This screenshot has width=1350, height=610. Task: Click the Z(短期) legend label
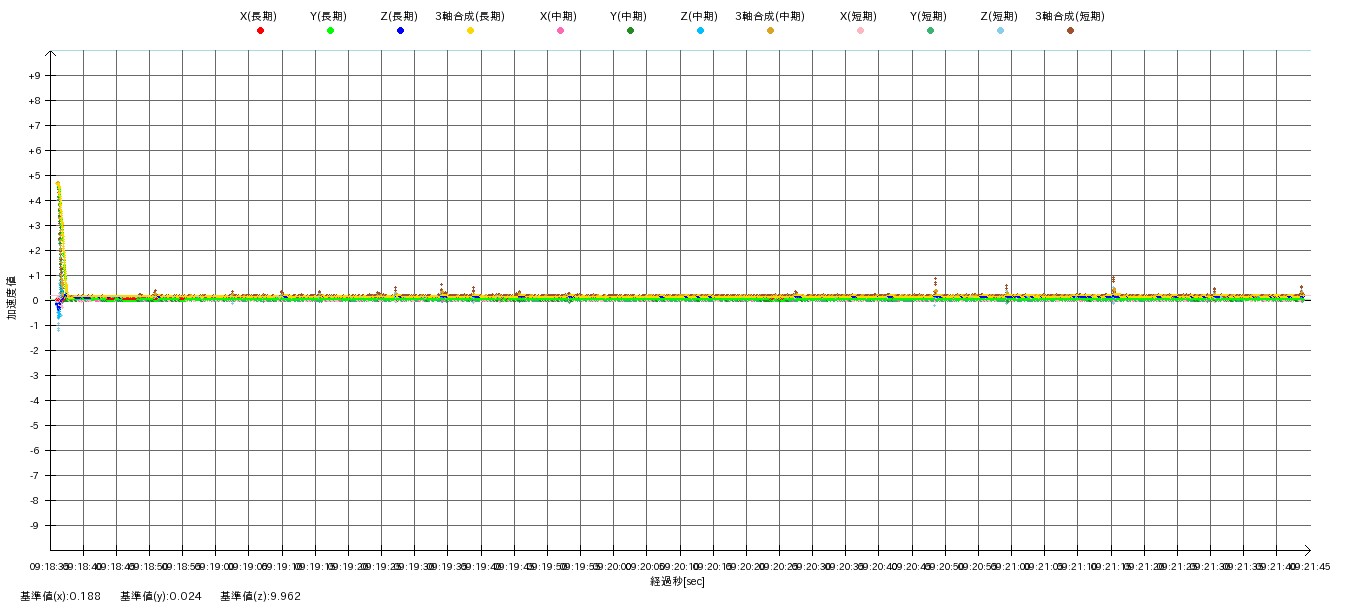click(998, 16)
